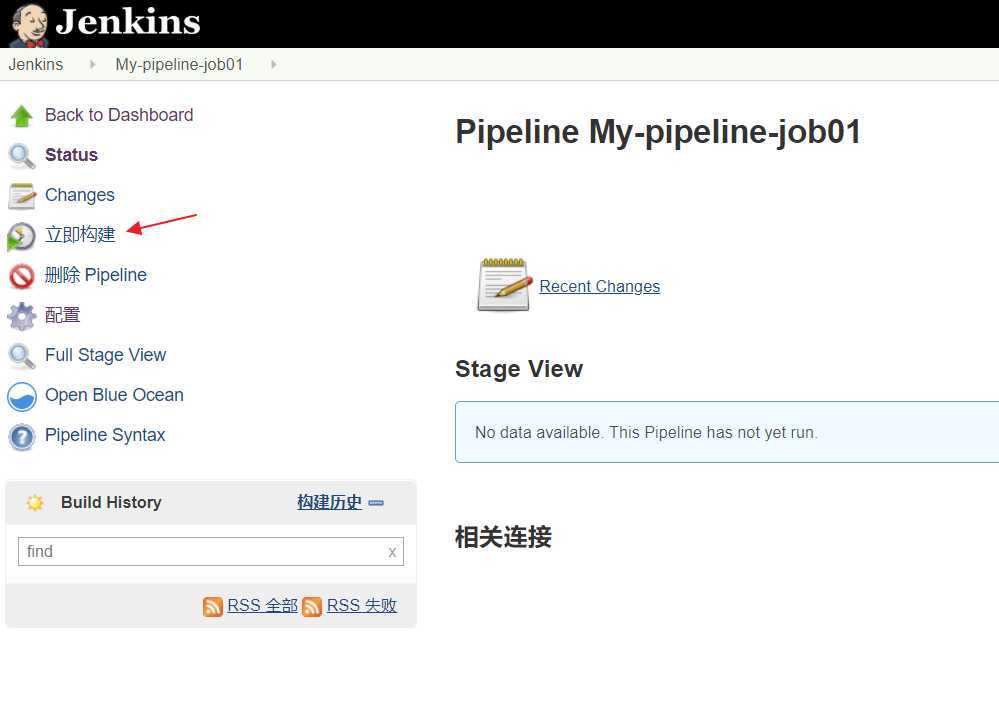Click the Changes notepad icon
Screen dimensions: 999x705
(22, 196)
